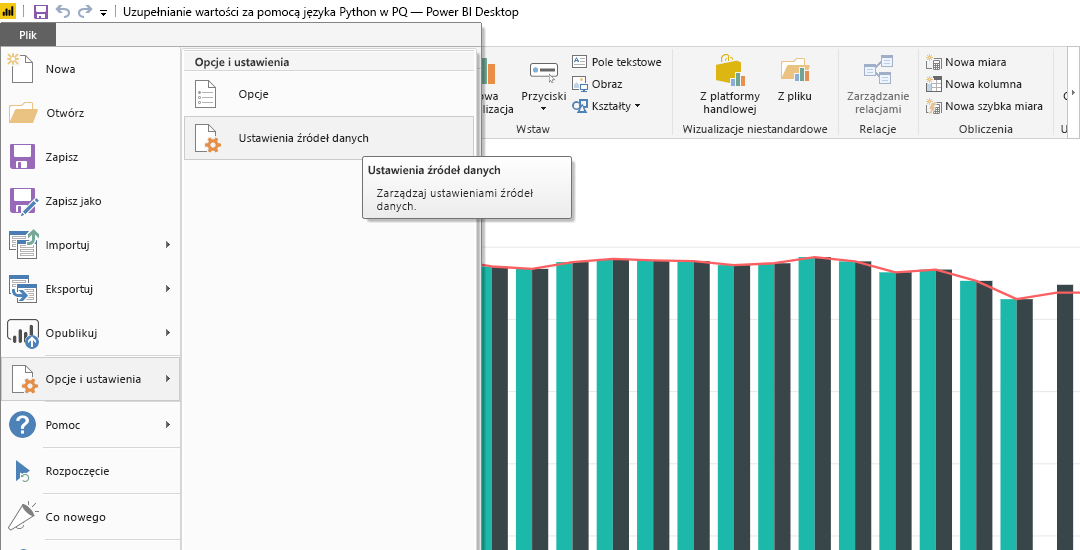
Task: Click the Eksportuj icon
Action: 23,288
